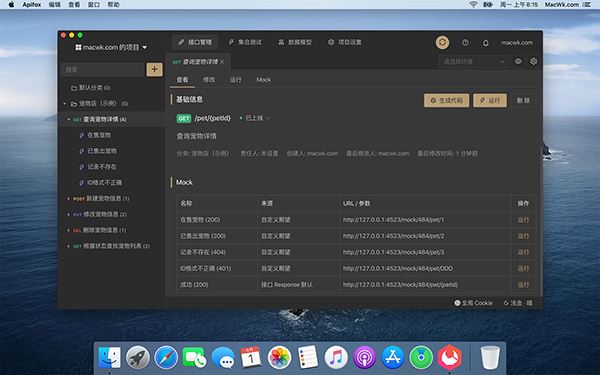Open Apifox menu in the menu bar
This screenshot has height=375, width=600.
tap(32, 5)
